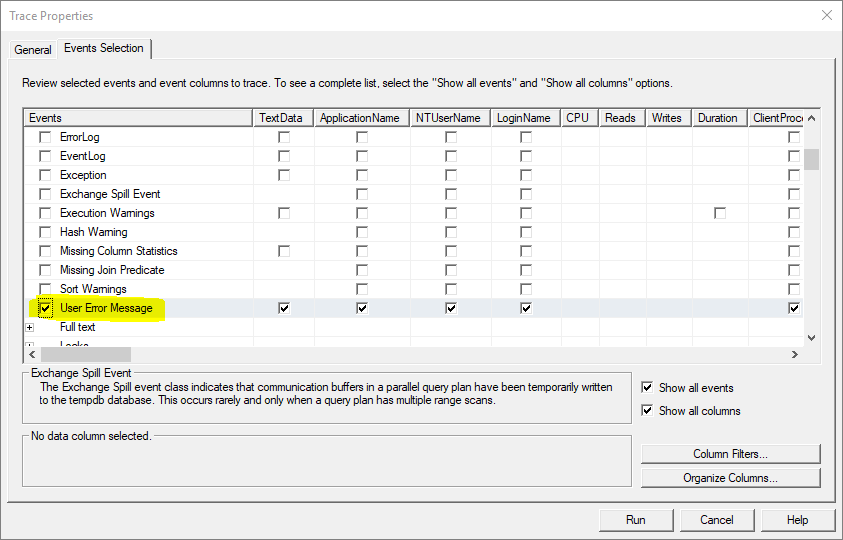Open Help for trace properties
The image size is (843, 540).
tap(797, 520)
